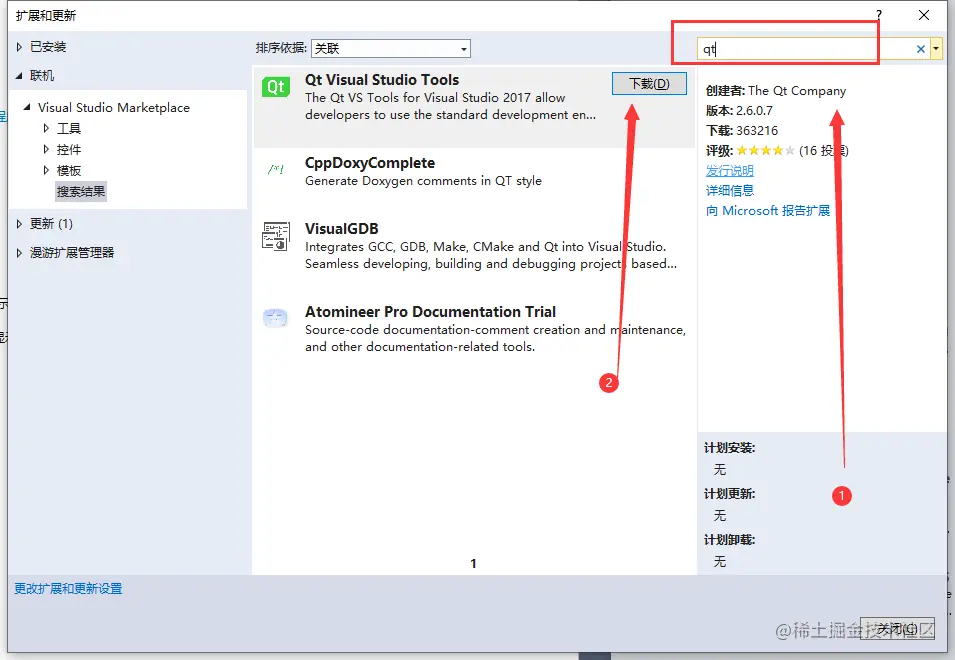Click into the search field containing qt
955x660 pixels.
coord(805,49)
